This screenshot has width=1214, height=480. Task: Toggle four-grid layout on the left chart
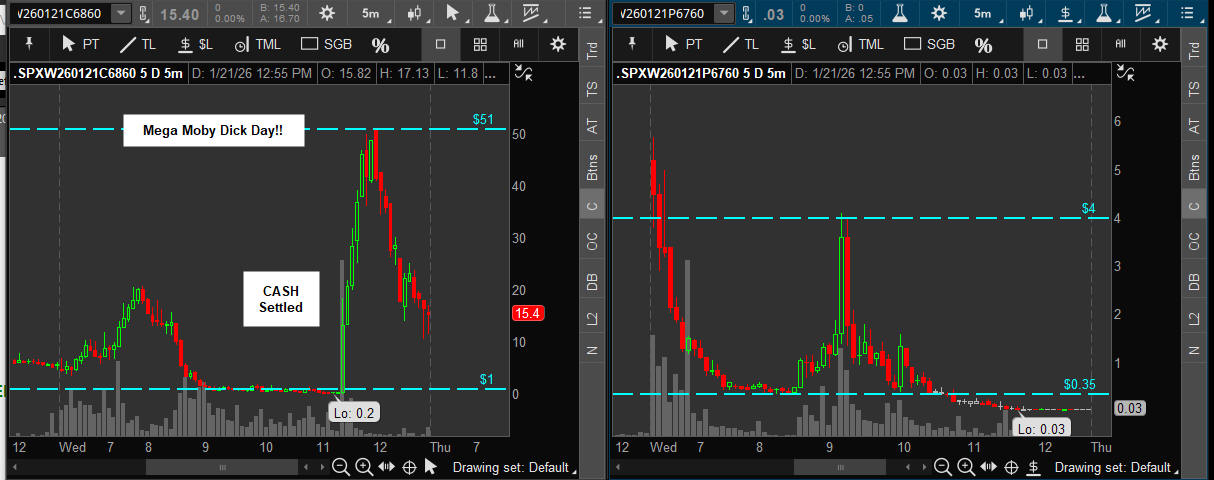pos(480,45)
